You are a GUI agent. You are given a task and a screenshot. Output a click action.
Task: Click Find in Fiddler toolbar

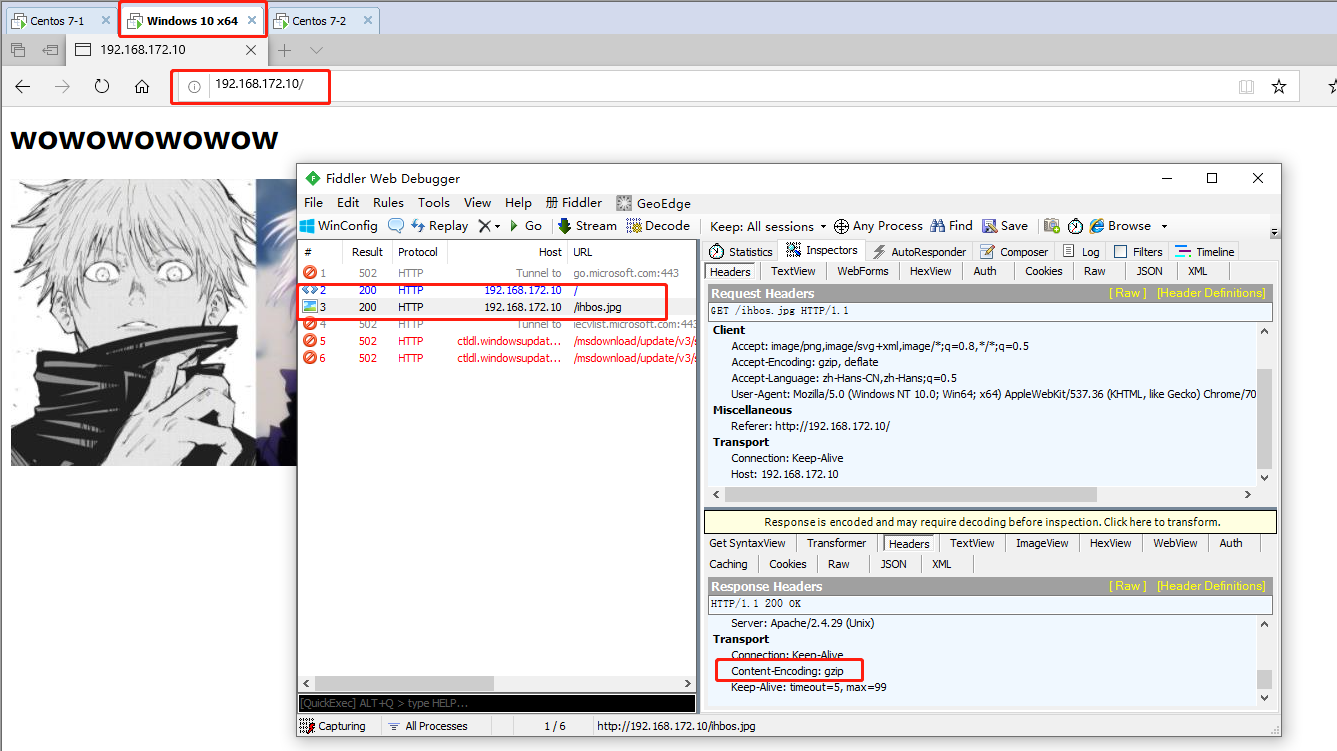[951, 226]
